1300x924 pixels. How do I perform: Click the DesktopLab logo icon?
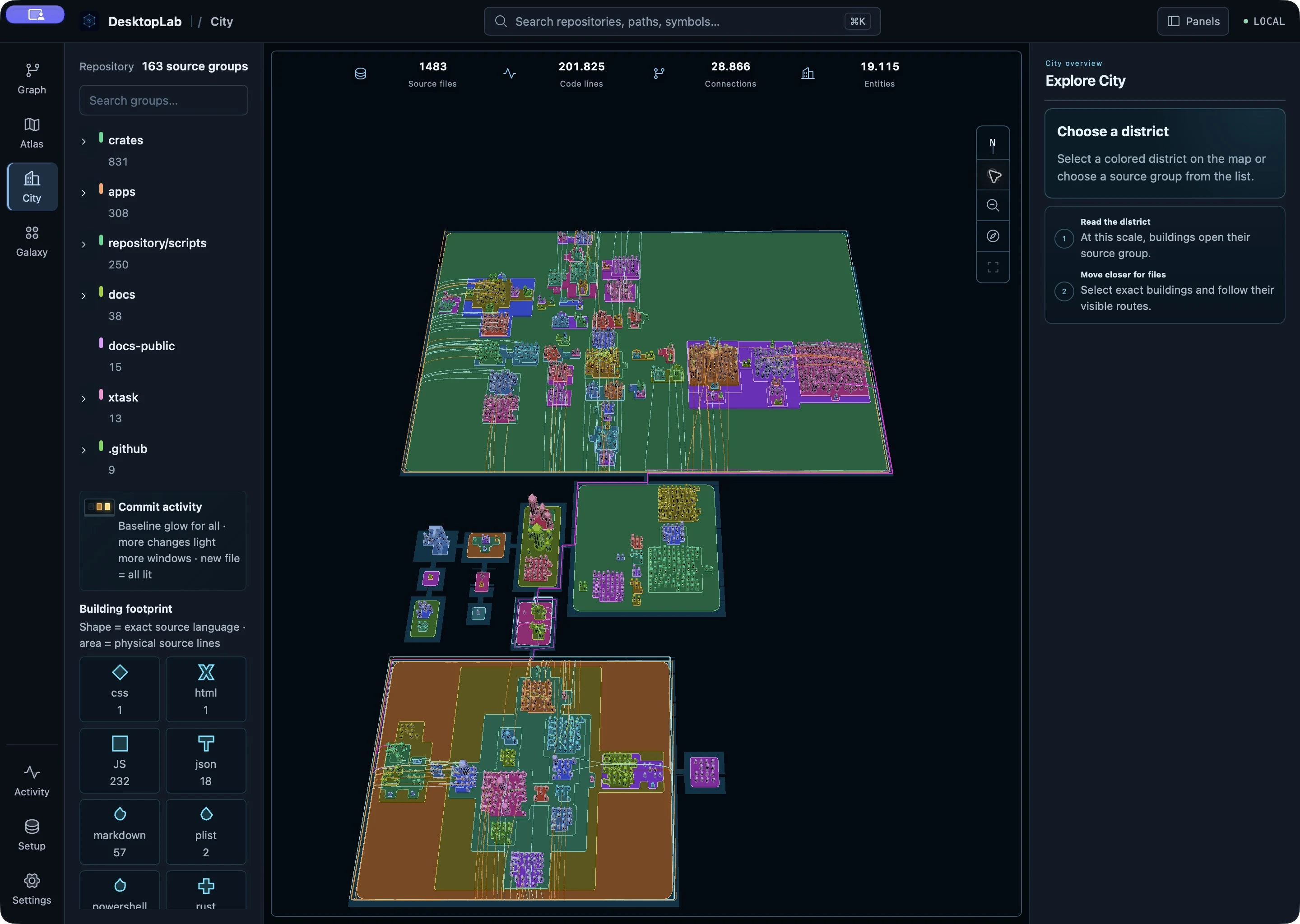89,21
